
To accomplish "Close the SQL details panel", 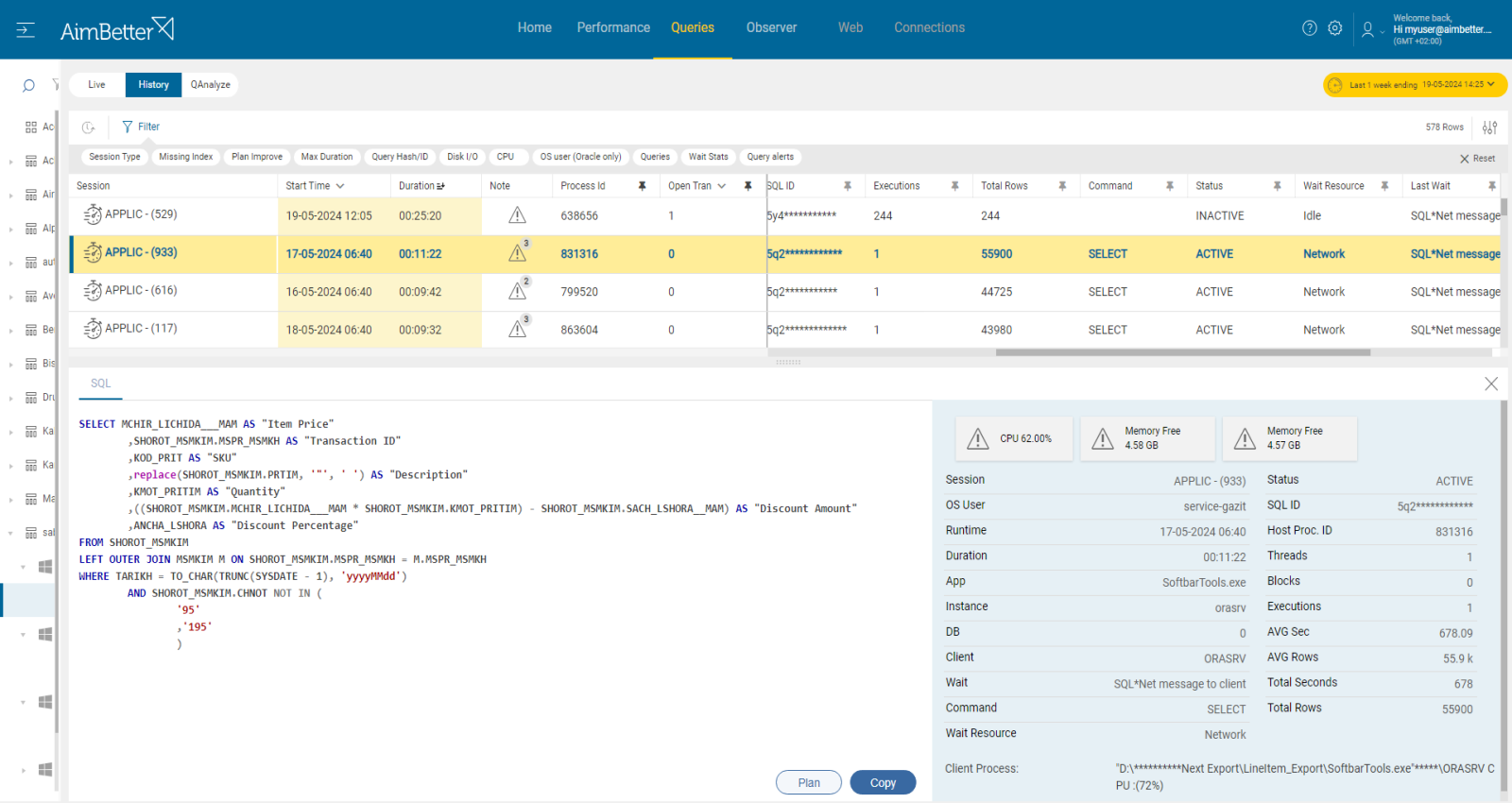I will click(1491, 384).
